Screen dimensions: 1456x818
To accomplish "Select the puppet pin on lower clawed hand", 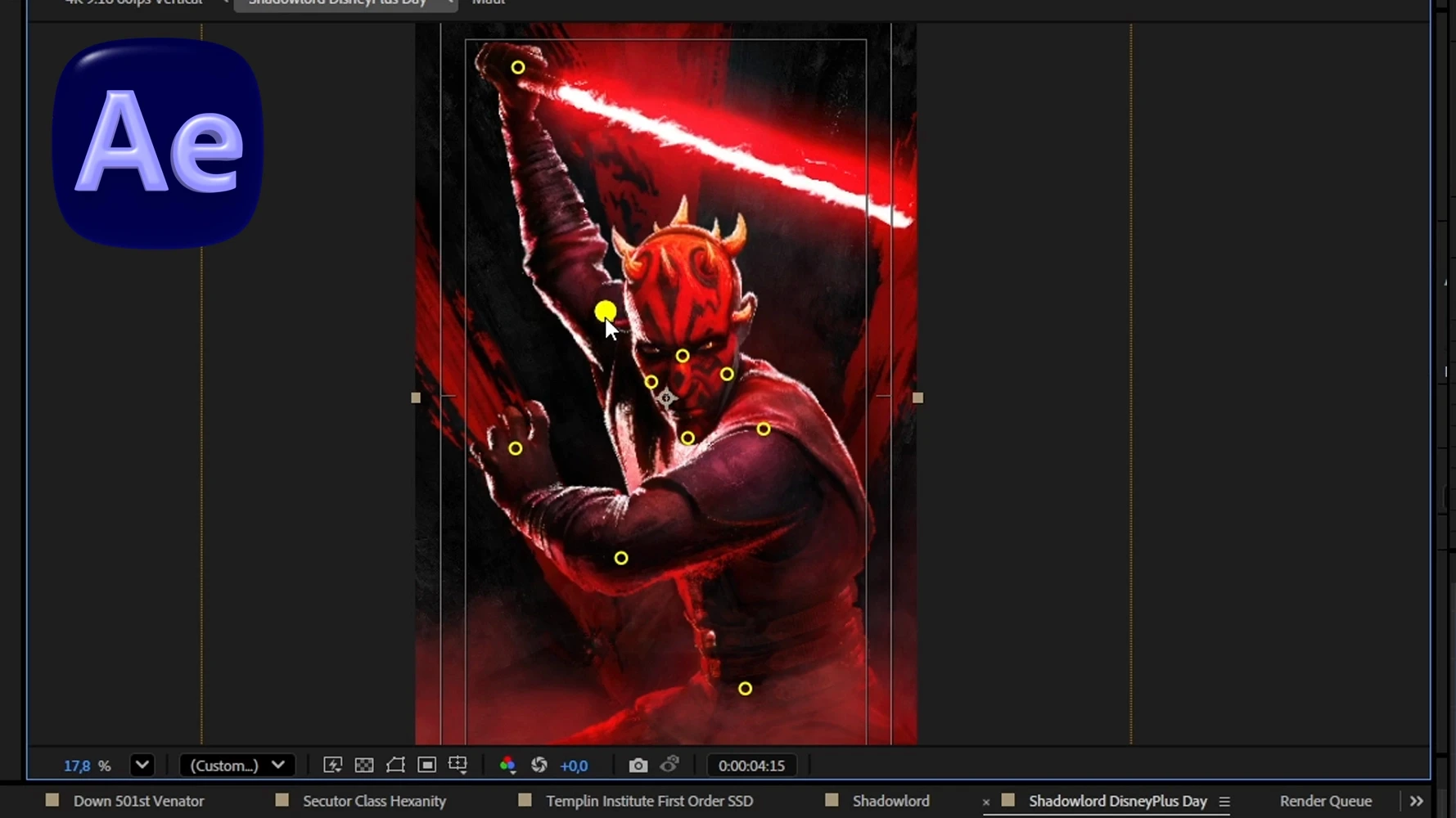I will pos(515,448).
